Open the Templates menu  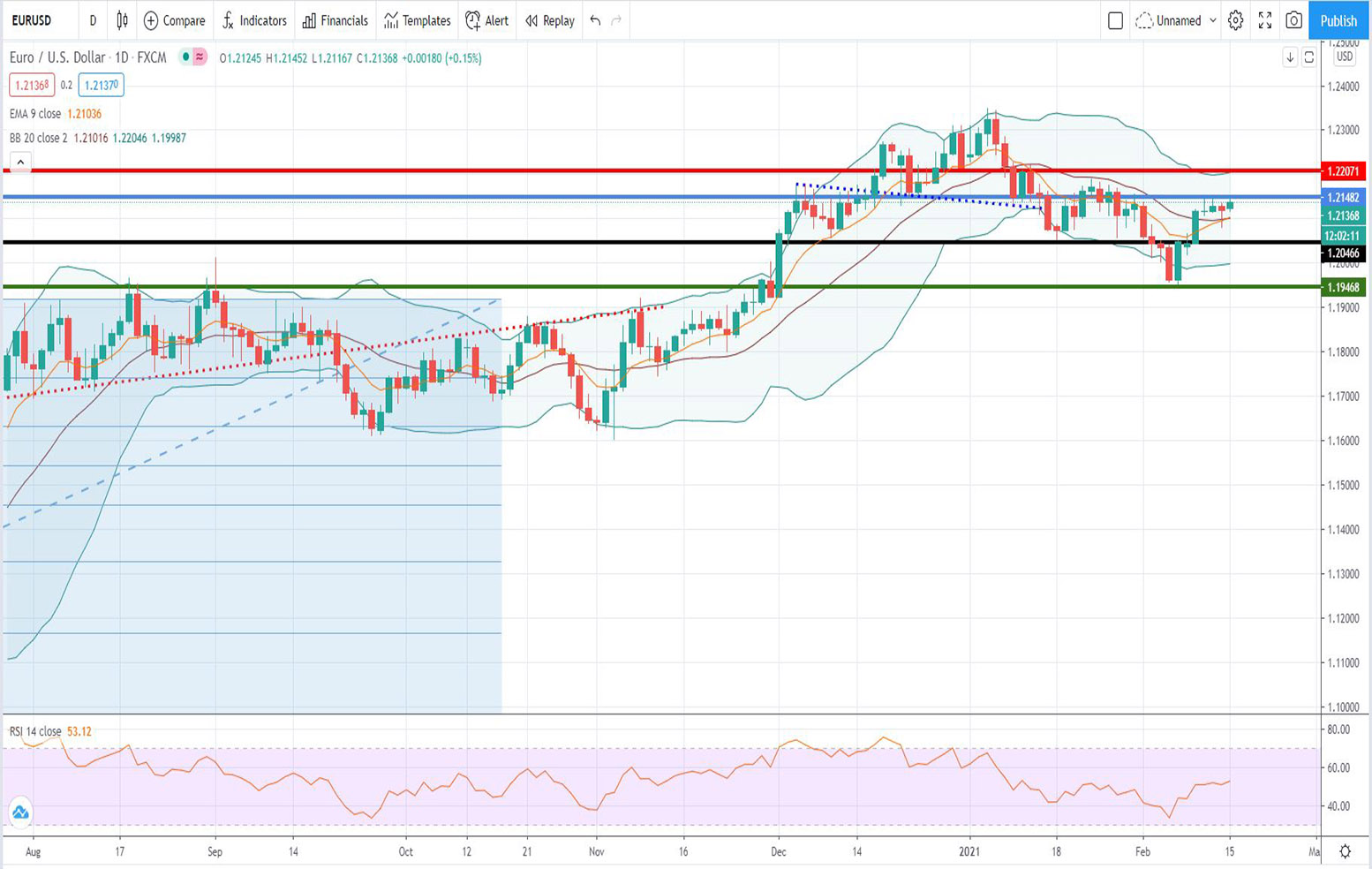coord(418,20)
